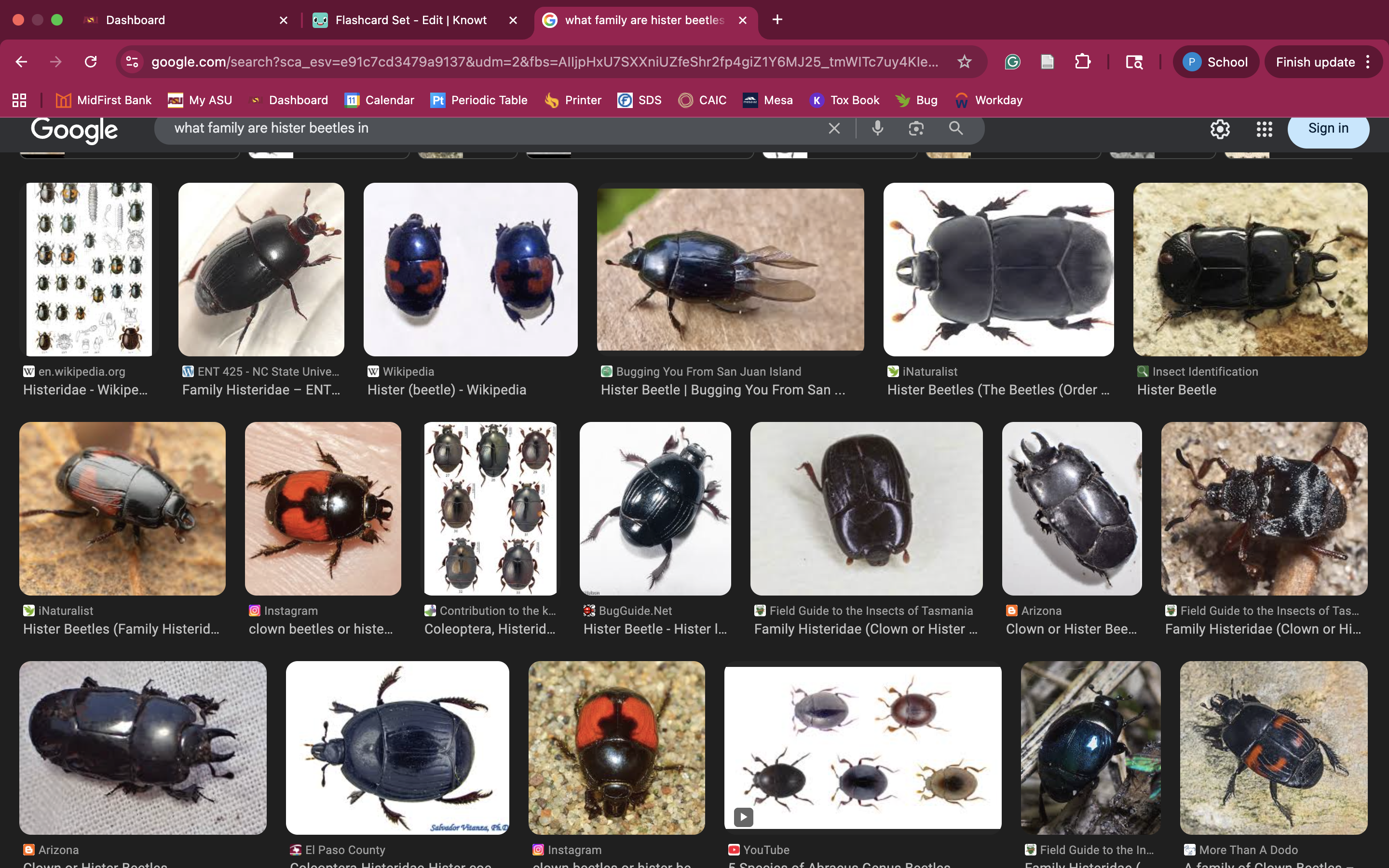
Task: Open Chrome extensions puzzle icon
Action: (x=1082, y=61)
